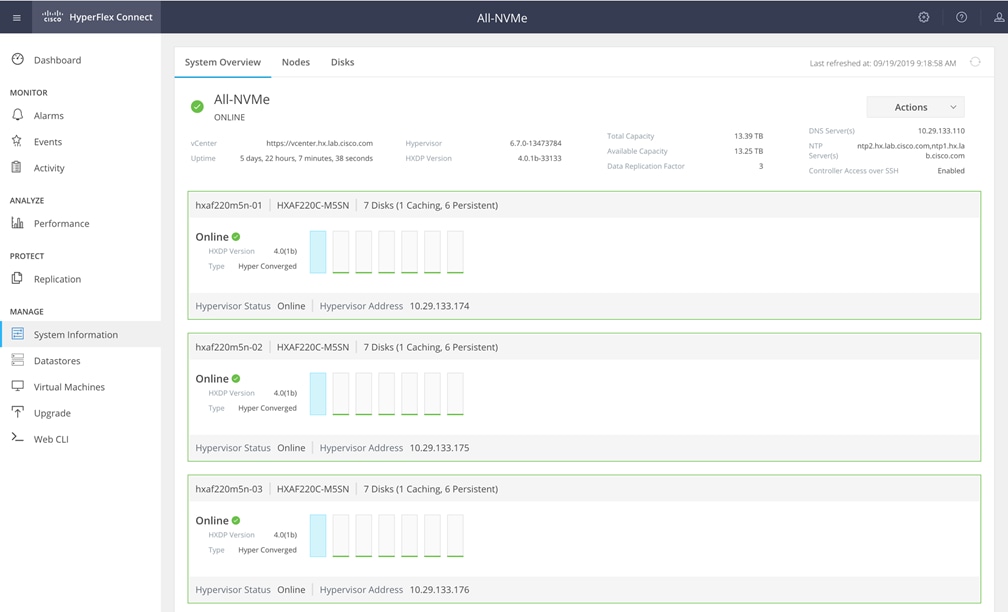The width and height of the screenshot is (1008, 612).
Task: Click the Activity clipboard icon
Action: pyautogui.click(x=17, y=167)
